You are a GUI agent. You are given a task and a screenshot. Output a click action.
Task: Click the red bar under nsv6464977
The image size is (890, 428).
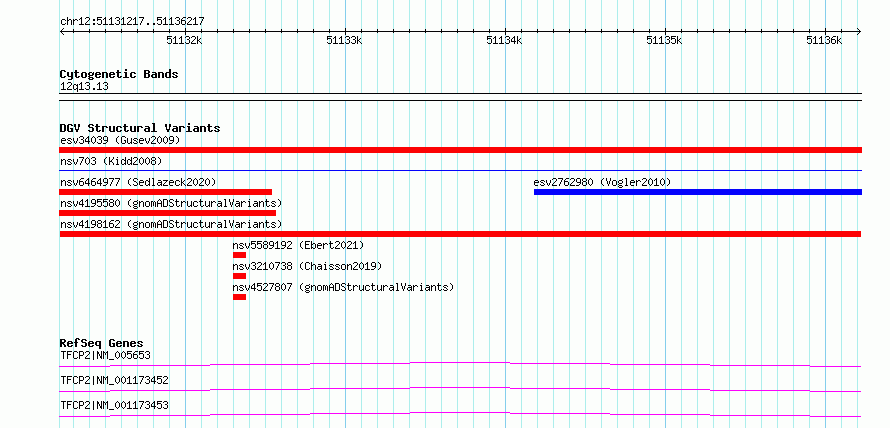pyautogui.click(x=166, y=192)
